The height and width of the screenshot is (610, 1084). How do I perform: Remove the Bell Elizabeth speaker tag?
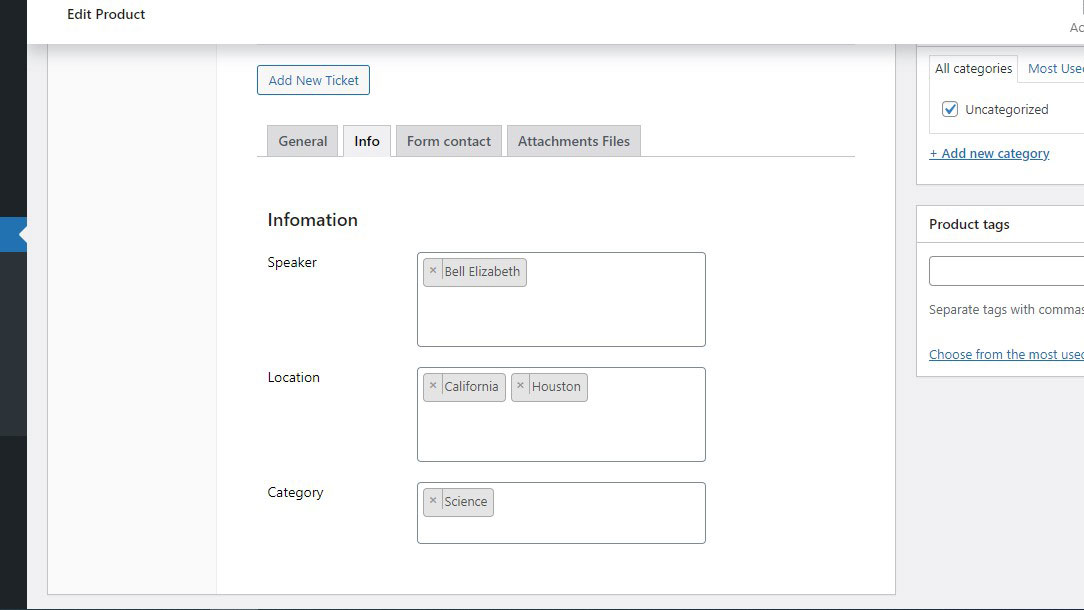(x=433, y=271)
